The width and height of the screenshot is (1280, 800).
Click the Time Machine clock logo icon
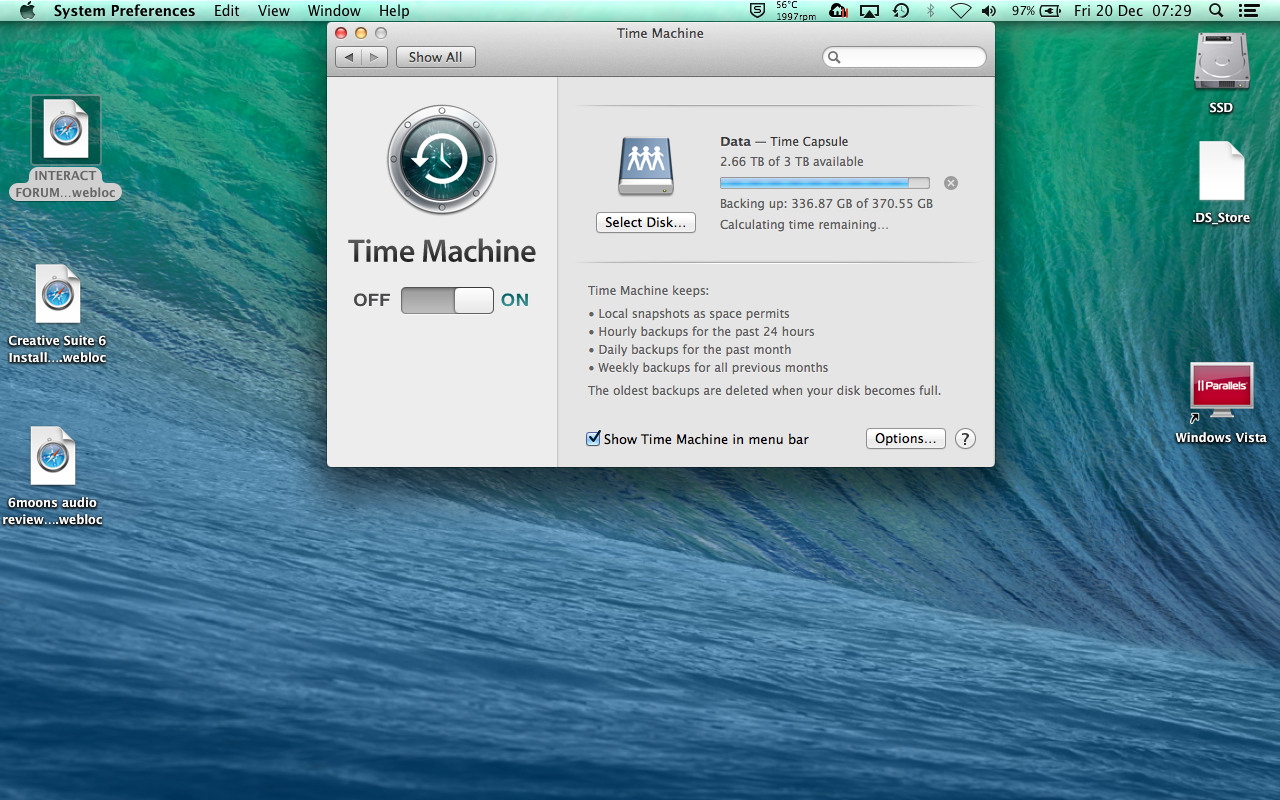click(441, 160)
